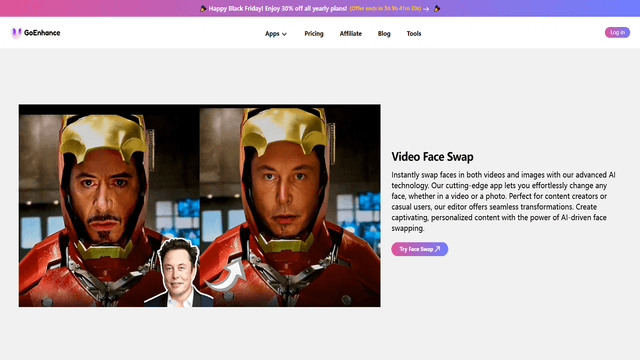640x360 pixels.
Task: Click the party icon left of banner
Action: click(203, 9)
